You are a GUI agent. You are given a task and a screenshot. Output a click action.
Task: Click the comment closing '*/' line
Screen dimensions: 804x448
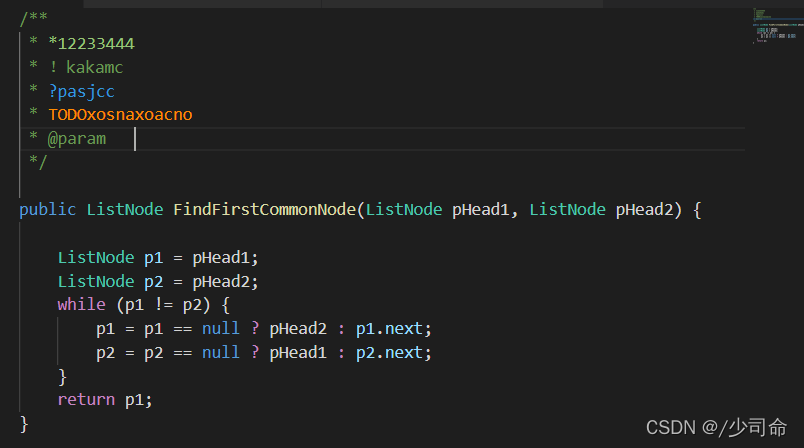coord(38,162)
